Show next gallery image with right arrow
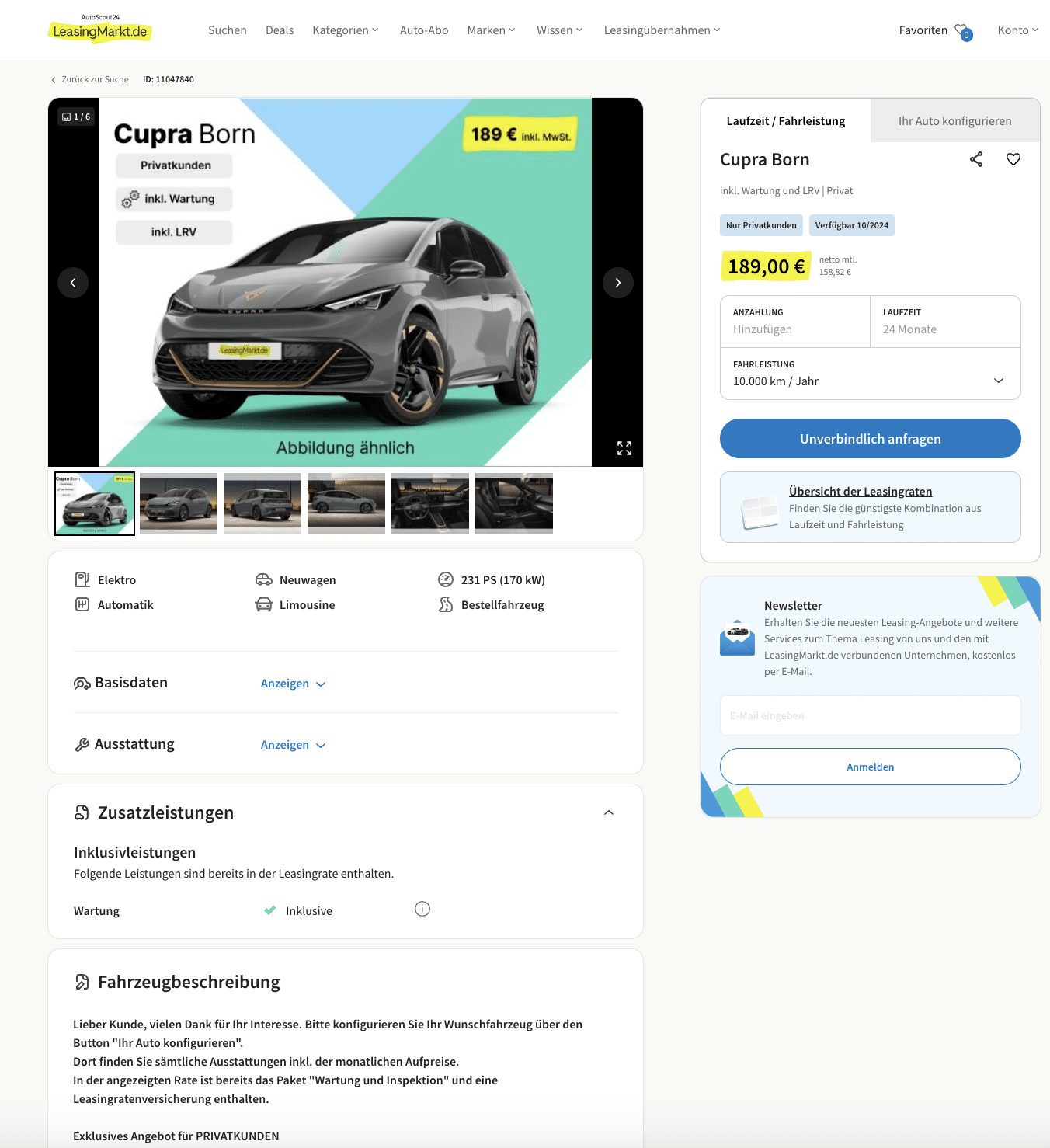 618,283
